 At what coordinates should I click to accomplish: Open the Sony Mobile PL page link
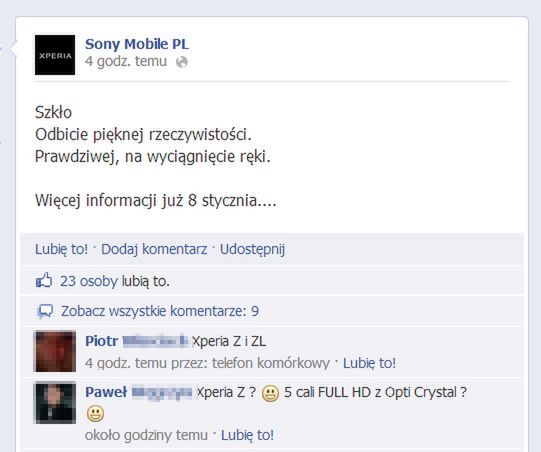[x=137, y=44]
